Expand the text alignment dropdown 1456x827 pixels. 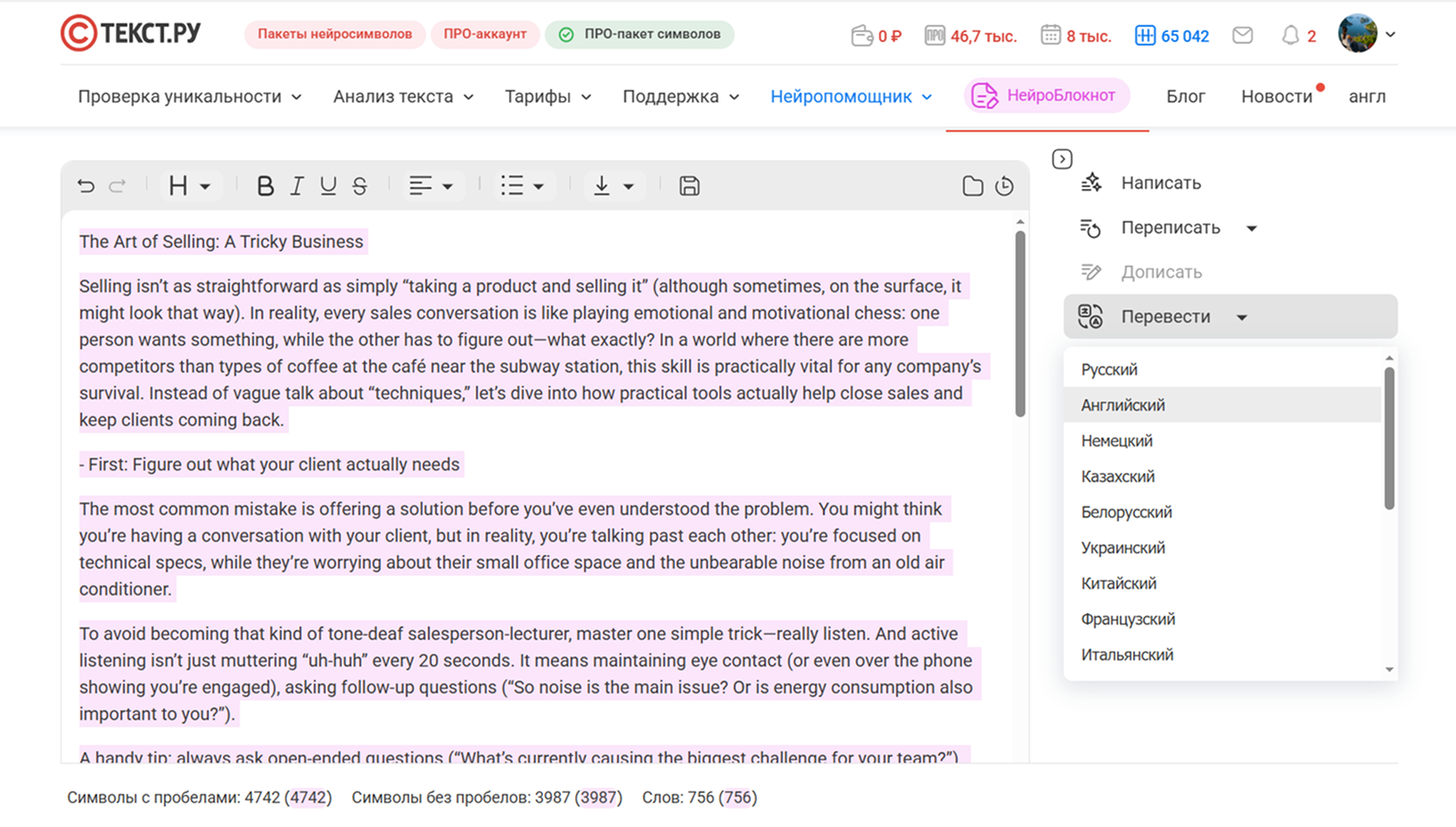431,185
